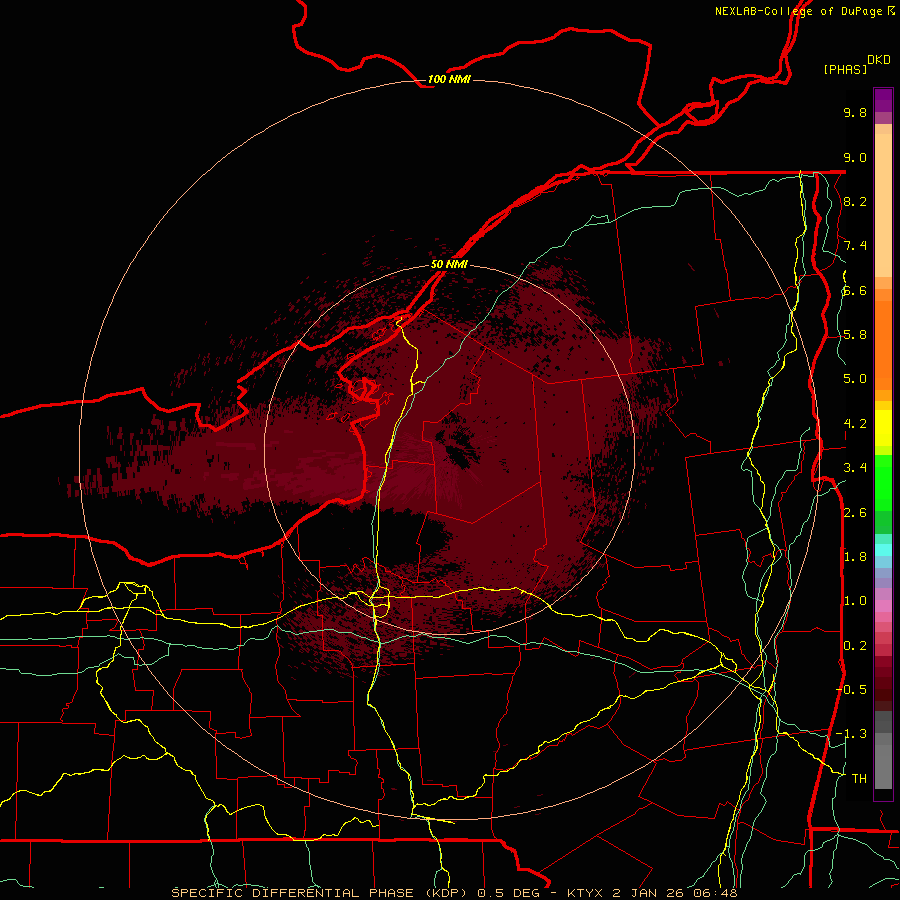The height and width of the screenshot is (900, 900).
Task: Pick the yellow band of color scale
Action: (x=883, y=428)
